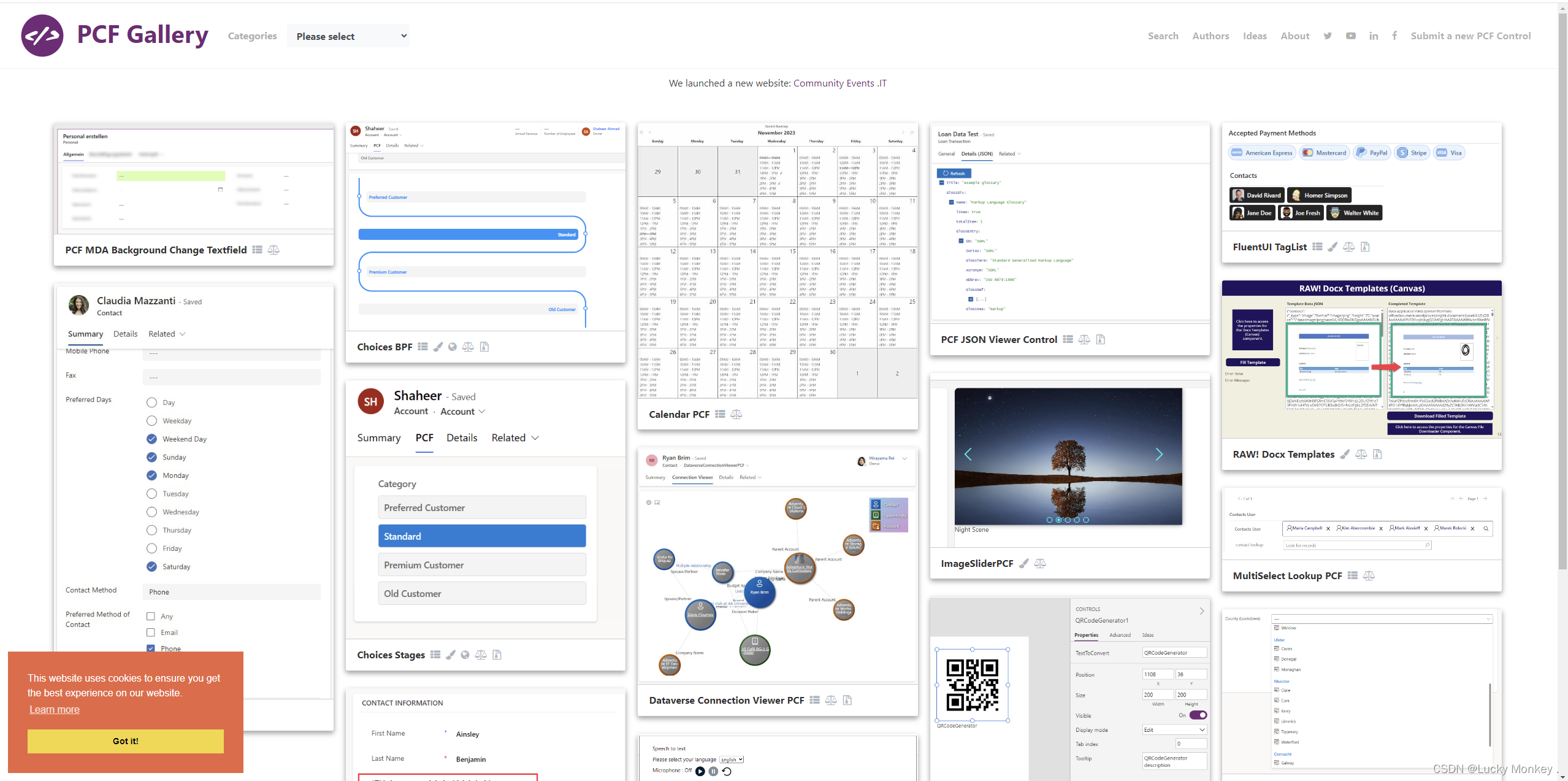Click next arrow on ImageSliderPCF slider
The height and width of the screenshot is (781, 1568).
click(1159, 454)
